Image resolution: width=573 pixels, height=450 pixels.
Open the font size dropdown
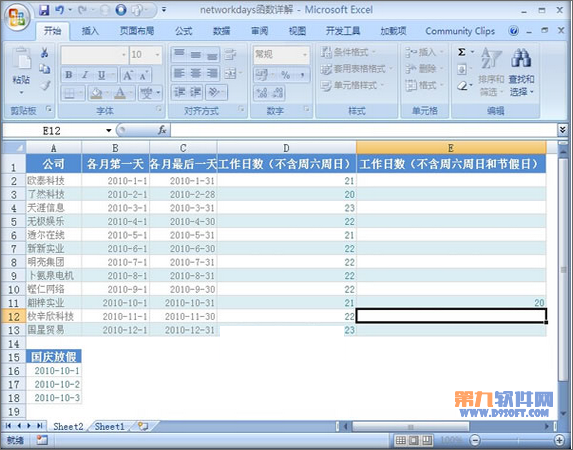158,55
